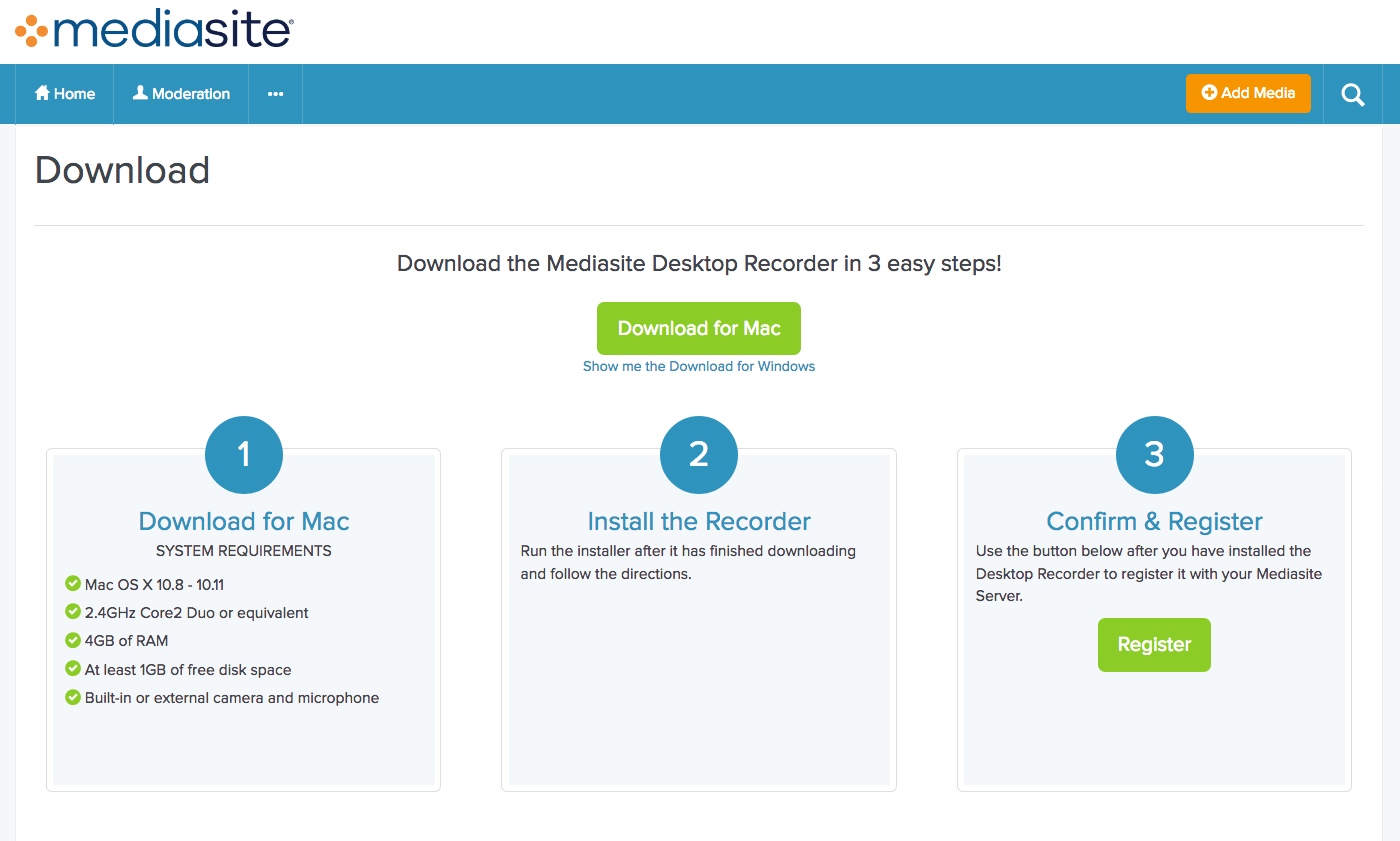Click the step 2 circle icon
This screenshot has height=841, width=1400.
point(699,455)
